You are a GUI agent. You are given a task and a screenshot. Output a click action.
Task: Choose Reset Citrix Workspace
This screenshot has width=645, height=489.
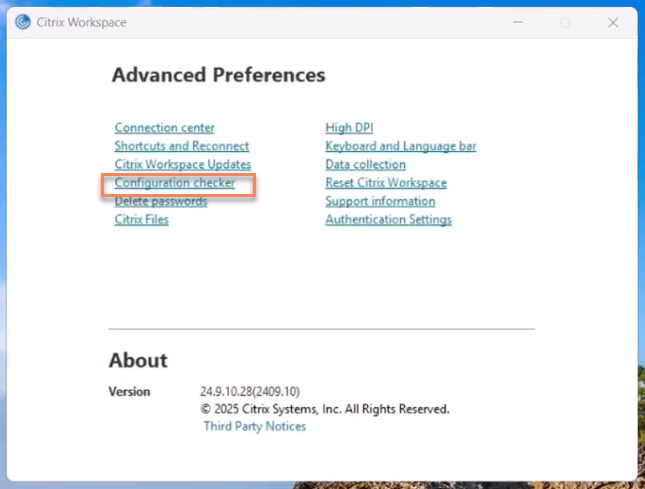click(x=386, y=183)
